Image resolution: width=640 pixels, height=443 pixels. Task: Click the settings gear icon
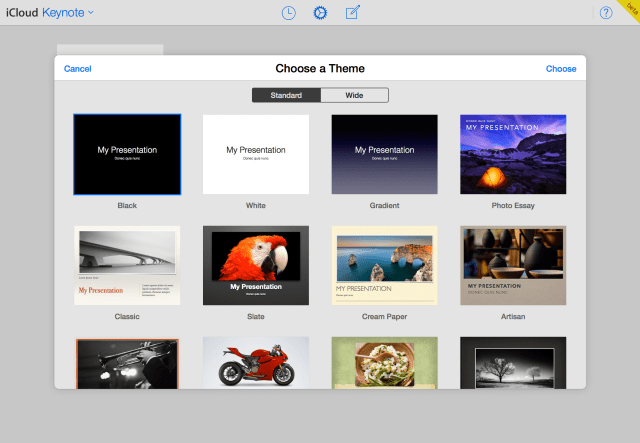click(x=320, y=13)
